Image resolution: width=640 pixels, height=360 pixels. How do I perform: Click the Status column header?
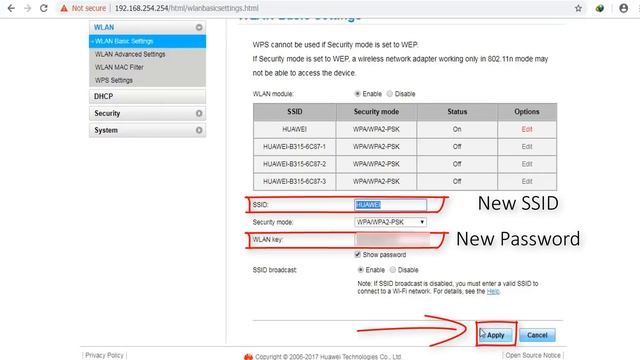457,112
